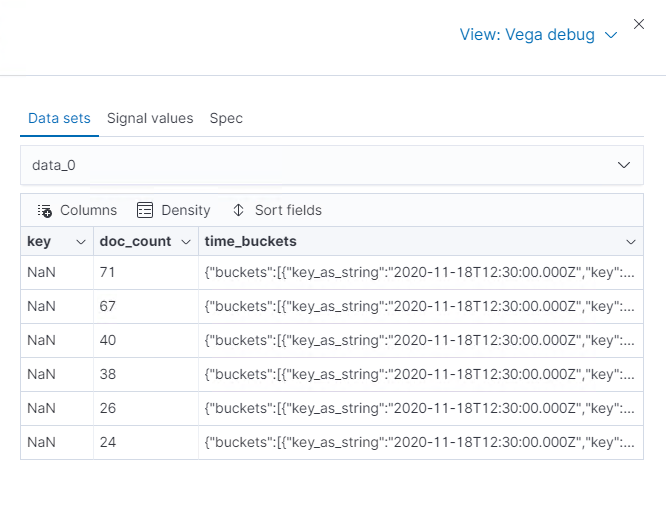666x506 pixels.
Task: Open the Spec tab
Action: tap(226, 118)
